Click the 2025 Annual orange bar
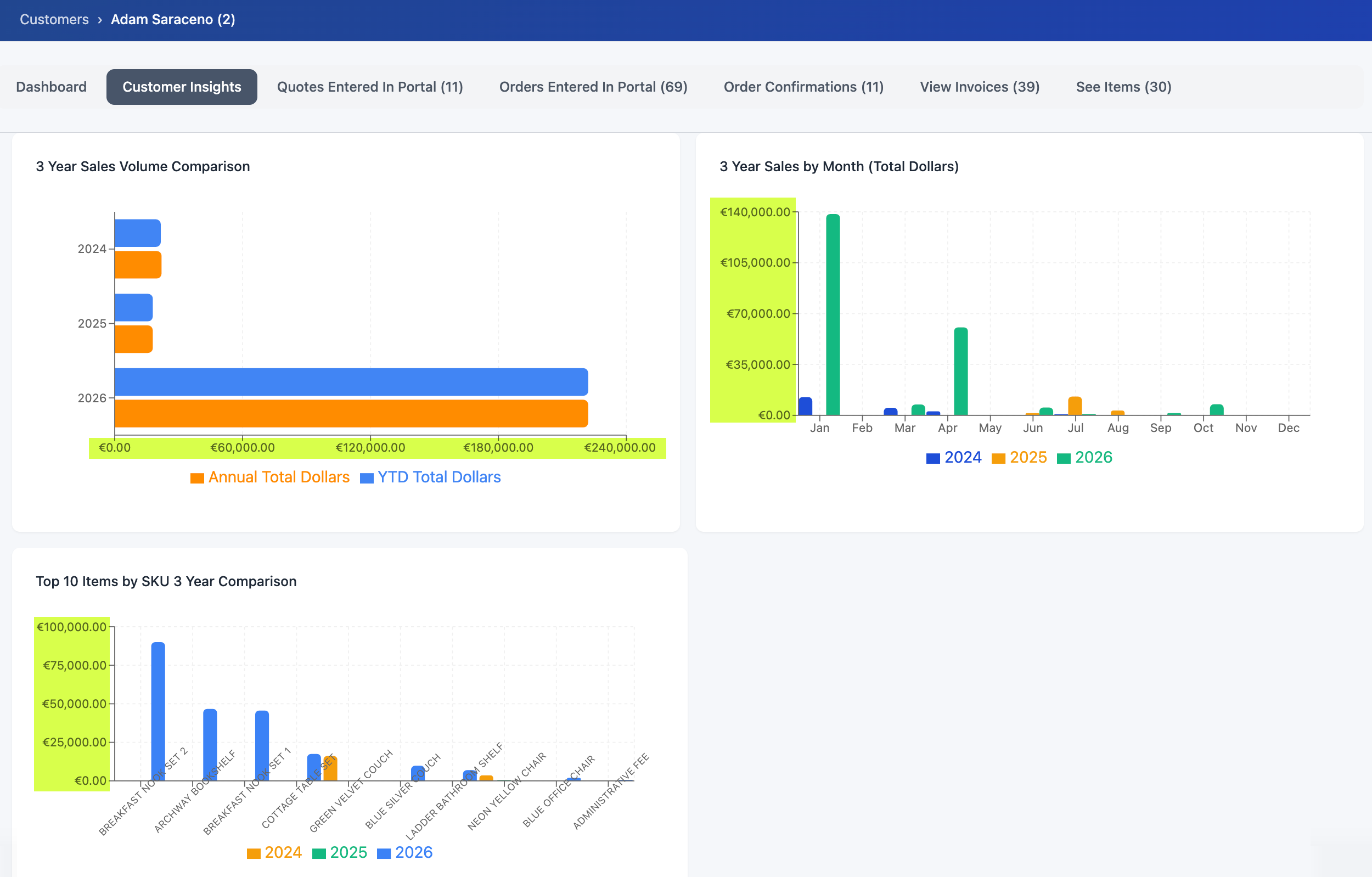 (133, 339)
